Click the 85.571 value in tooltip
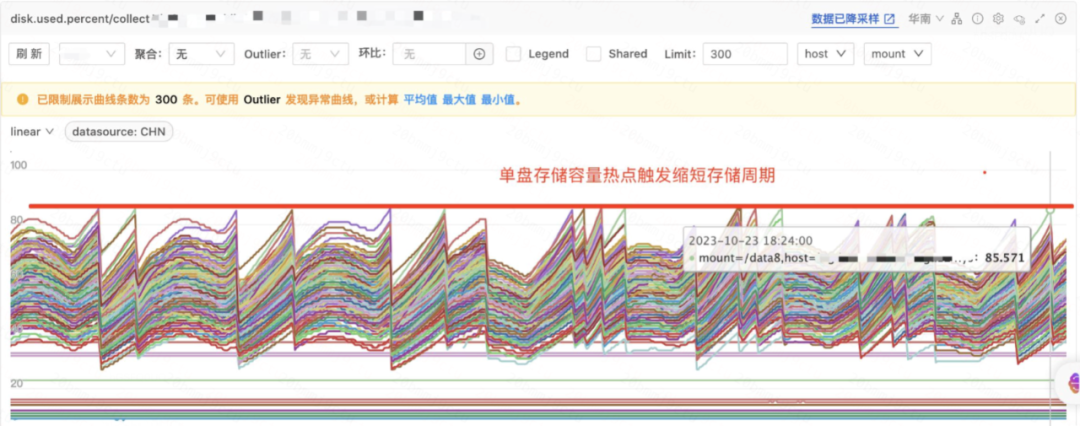The width and height of the screenshot is (1080, 426). pos(1005,258)
